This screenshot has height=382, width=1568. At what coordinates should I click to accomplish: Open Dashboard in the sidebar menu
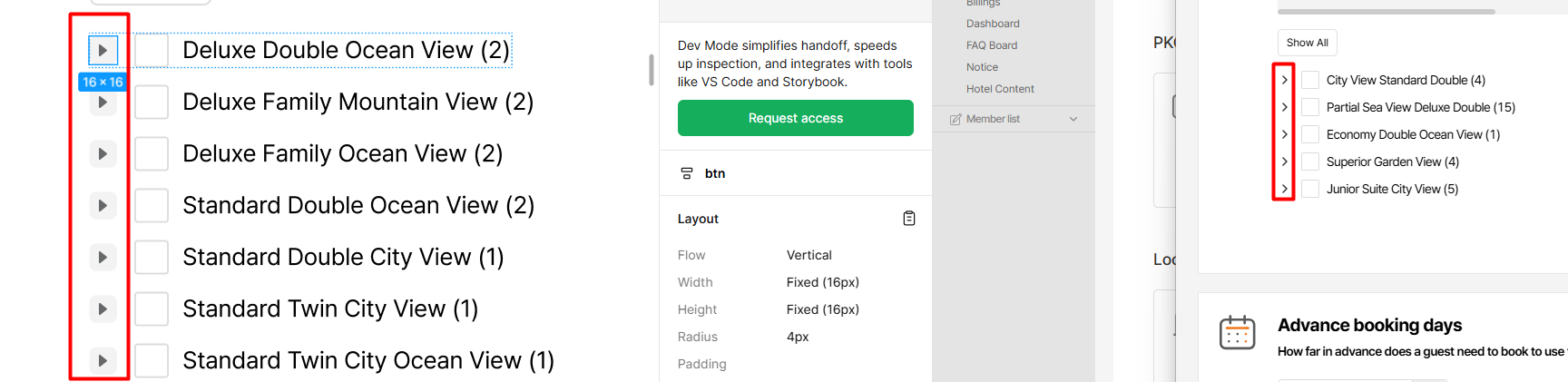993,24
